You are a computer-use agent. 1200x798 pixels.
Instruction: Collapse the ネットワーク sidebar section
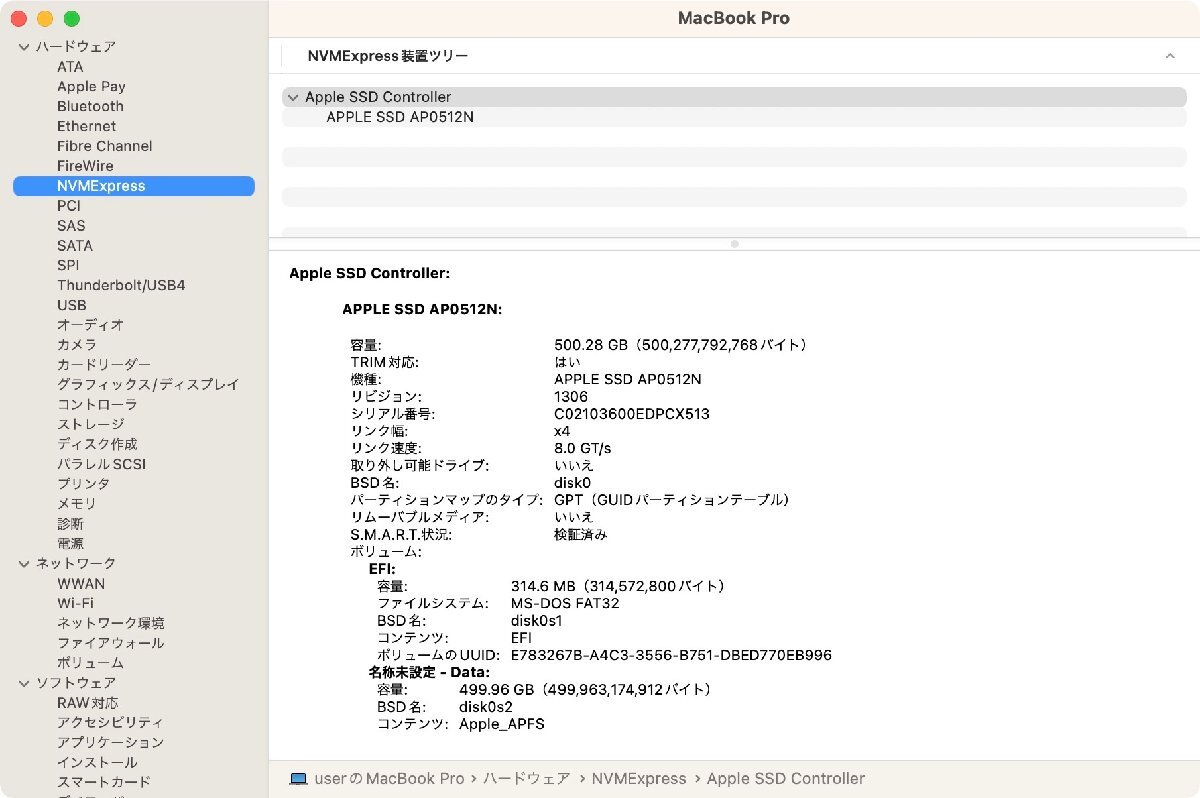point(24,564)
